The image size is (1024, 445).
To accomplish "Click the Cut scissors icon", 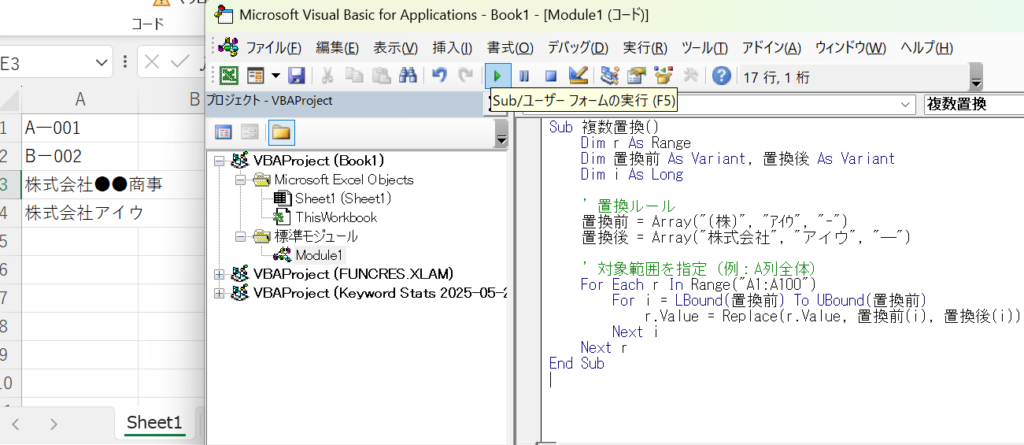I will pyautogui.click(x=328, y=76).
